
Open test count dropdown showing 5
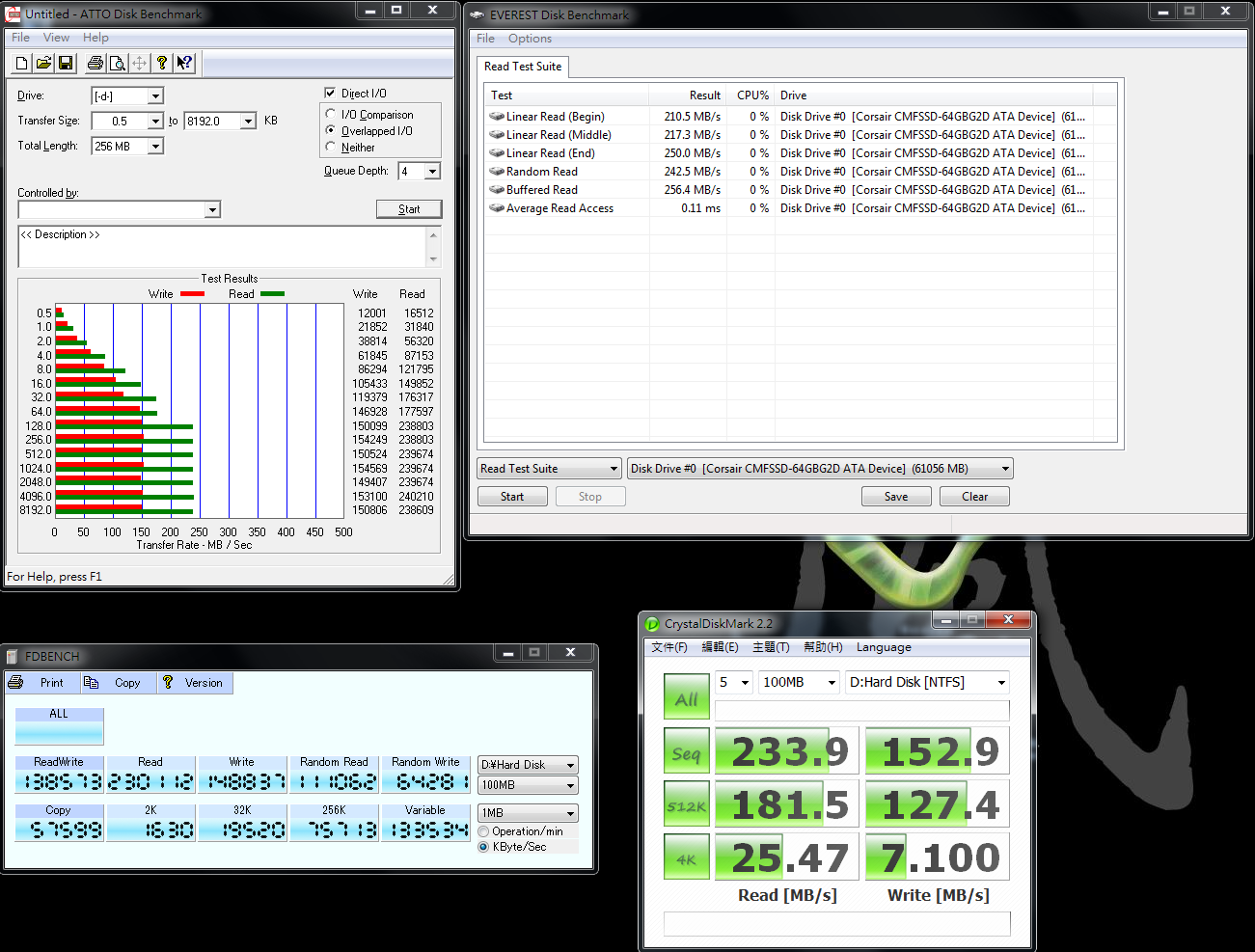point(734,682)
